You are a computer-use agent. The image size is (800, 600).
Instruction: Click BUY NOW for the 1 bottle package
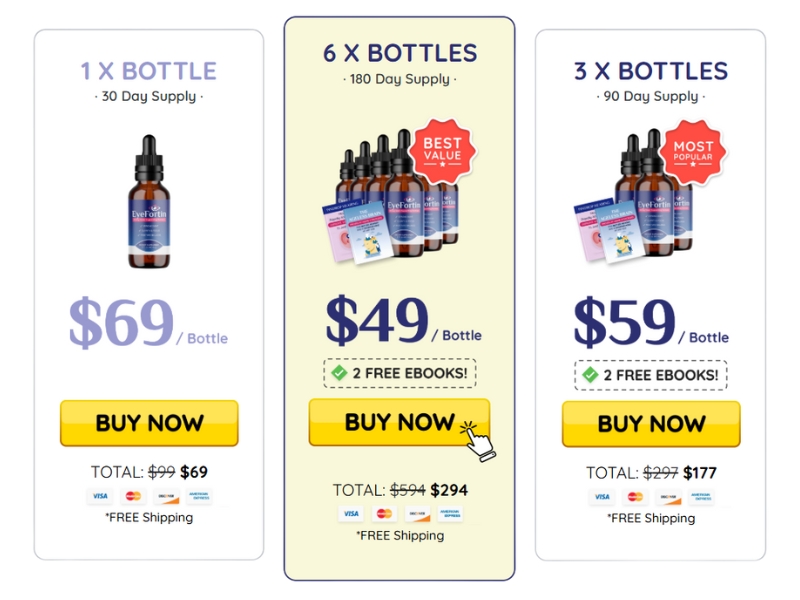point(149,423)
